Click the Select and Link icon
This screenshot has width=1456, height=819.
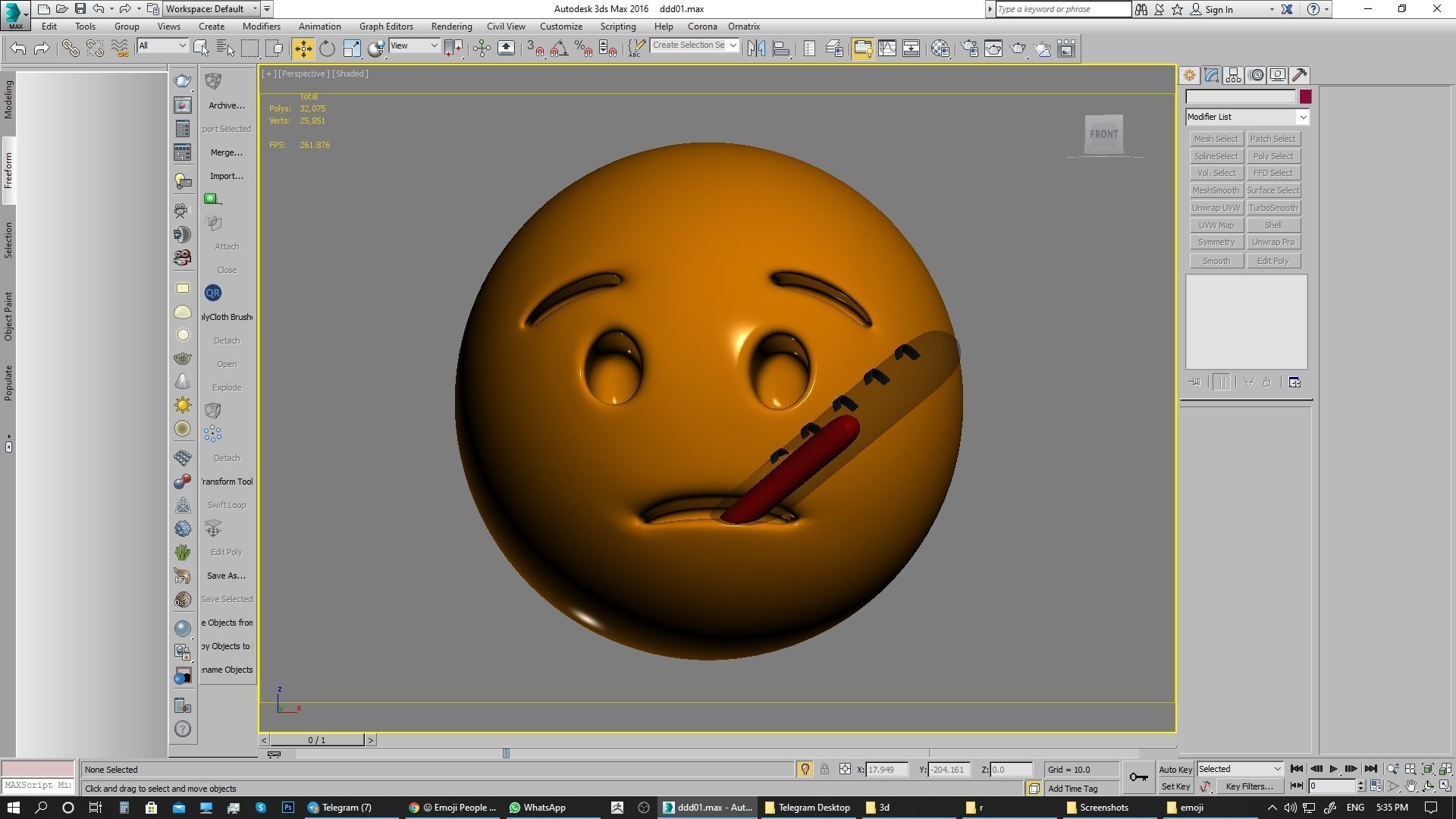(x=70, y=49)
